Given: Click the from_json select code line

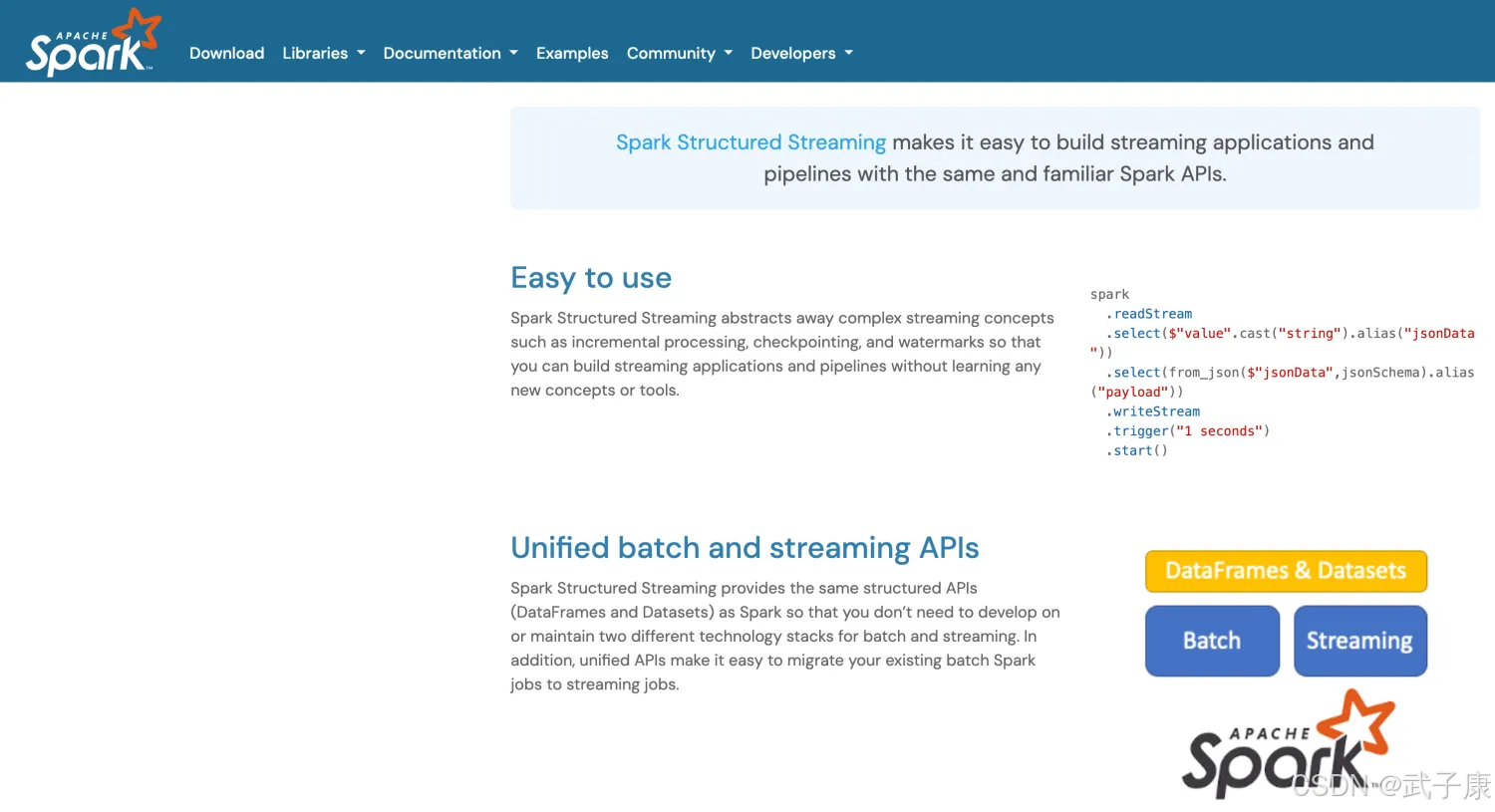Looking at the screenshot, I should pyautogui.click(x=1283, y=382).
